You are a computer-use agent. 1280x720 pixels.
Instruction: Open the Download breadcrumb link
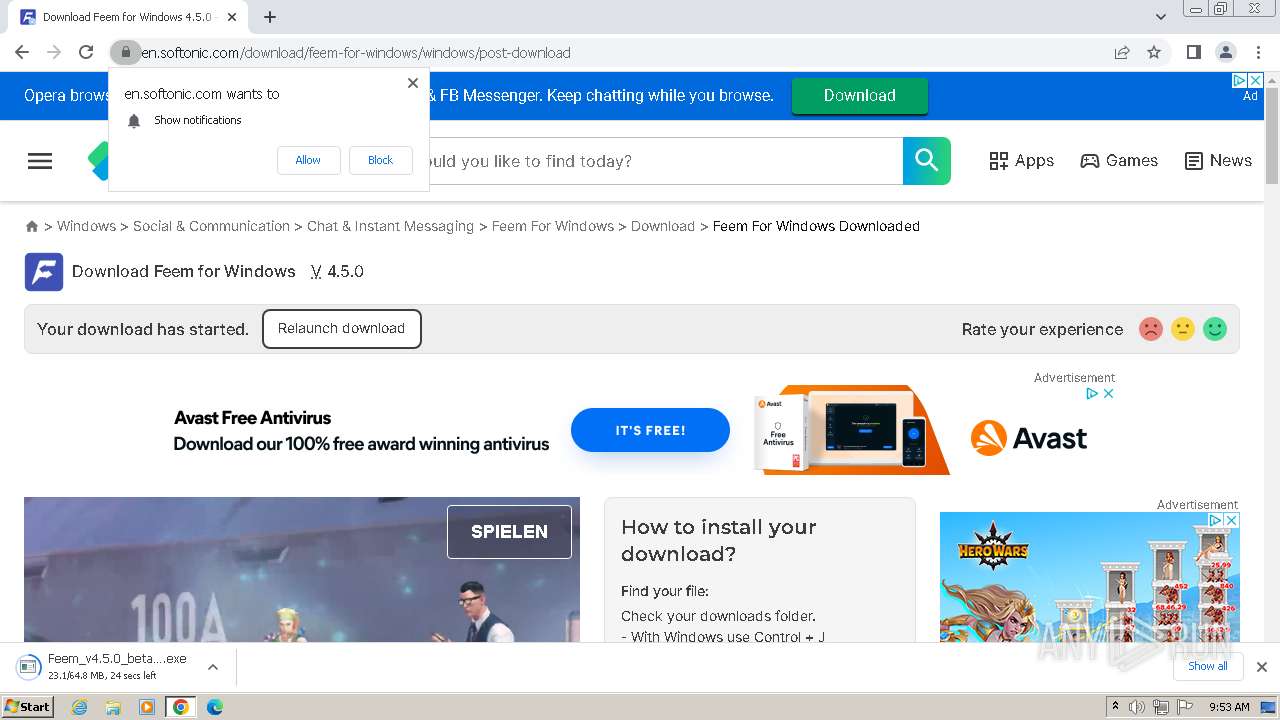[x=663, y=226]
